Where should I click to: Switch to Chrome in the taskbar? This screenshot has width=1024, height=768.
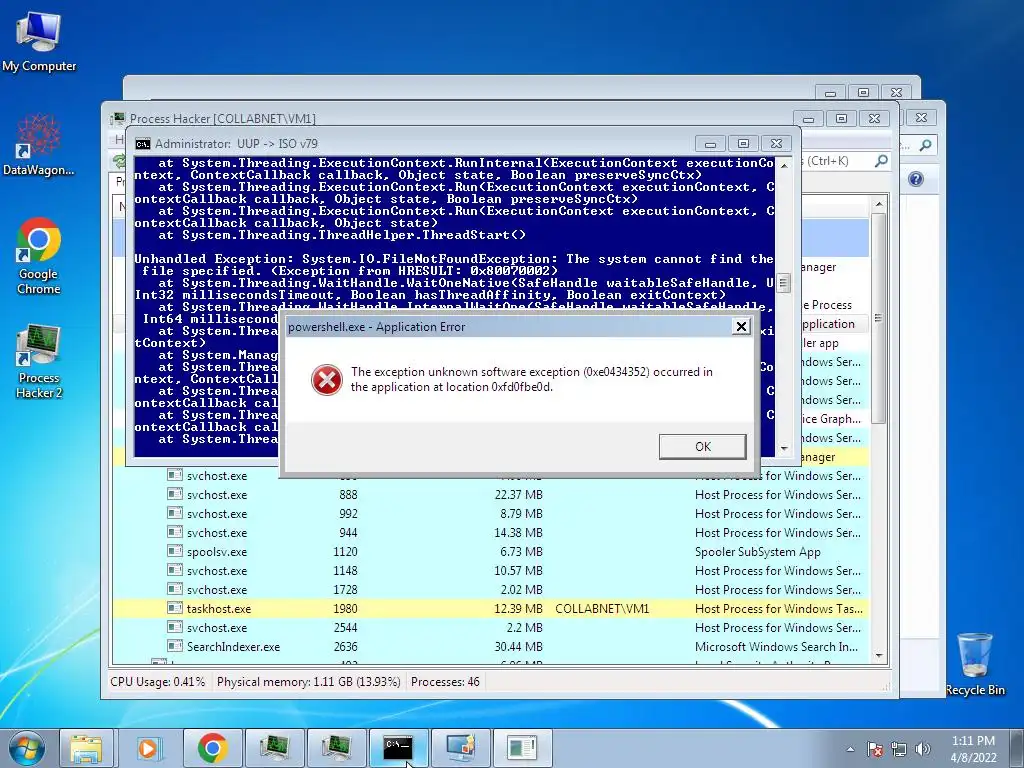click(212, 748)
